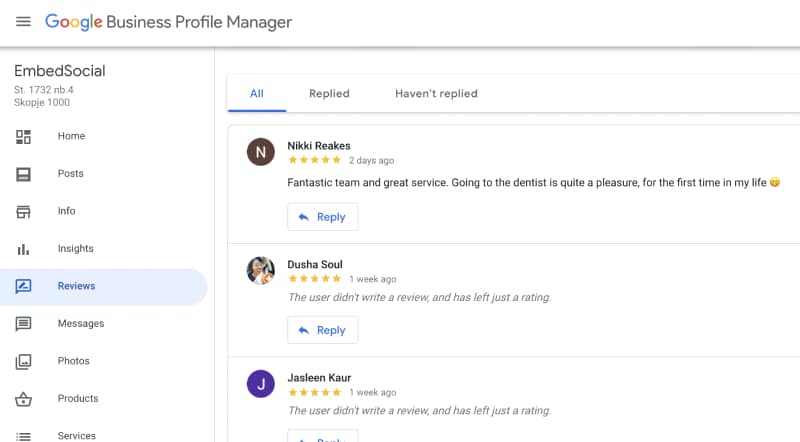This screenshot has height=442, width=800.
Task: Click Nikki Reakes' five-star rating
Action: tap(314, 160)
